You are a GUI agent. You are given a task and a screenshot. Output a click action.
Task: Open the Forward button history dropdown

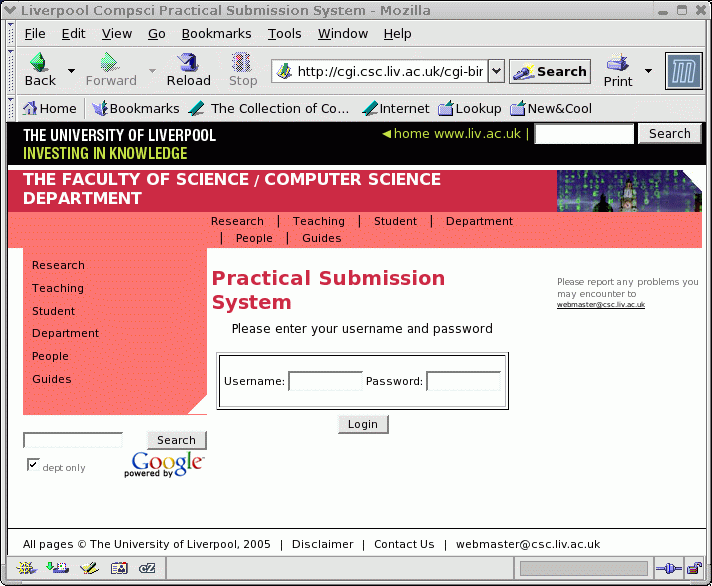[x=153, y=71]
